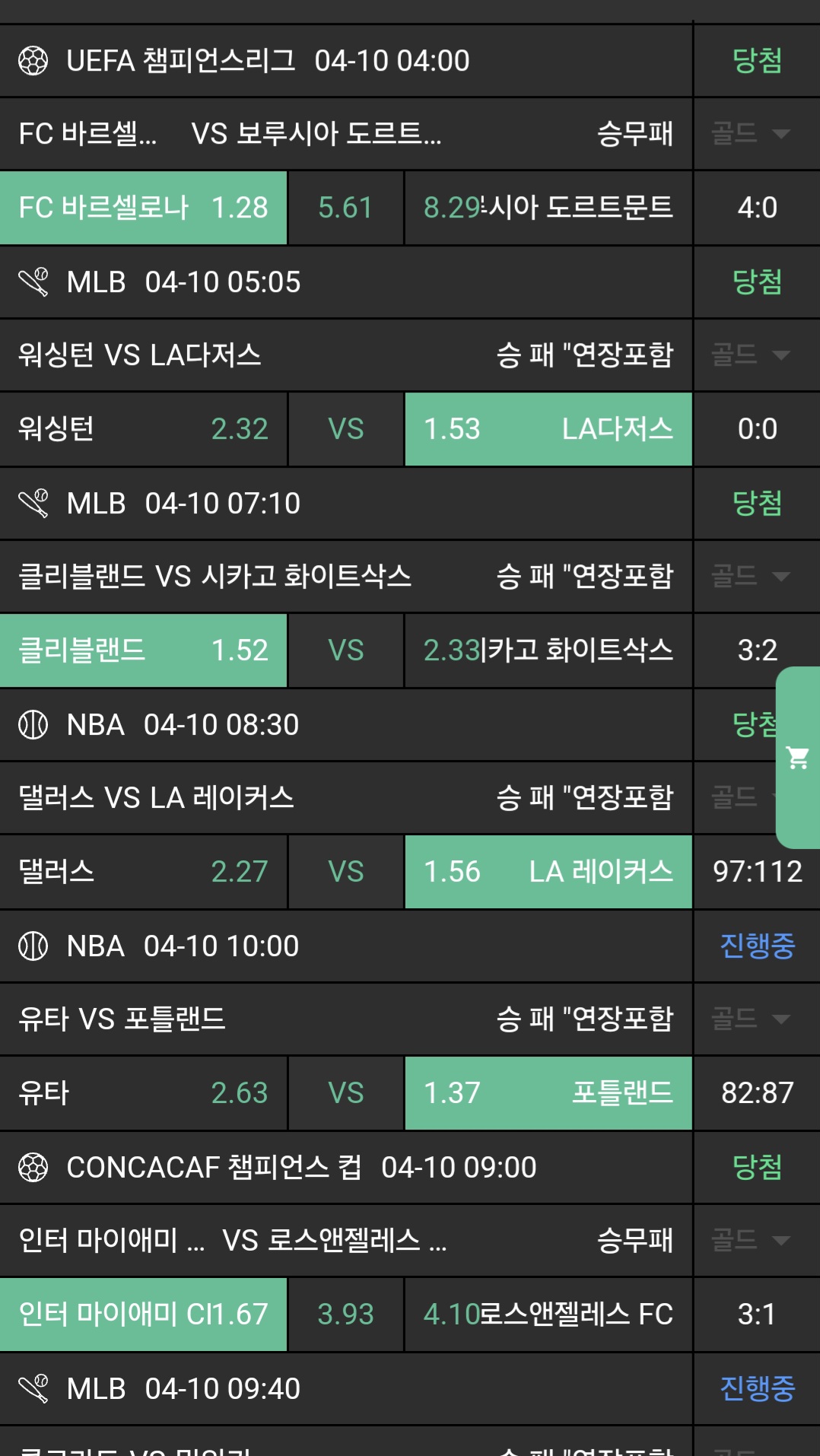The image size is (820, 1456).
Task: Open the floating shopping cart button
Action: (x=798, y=758)
